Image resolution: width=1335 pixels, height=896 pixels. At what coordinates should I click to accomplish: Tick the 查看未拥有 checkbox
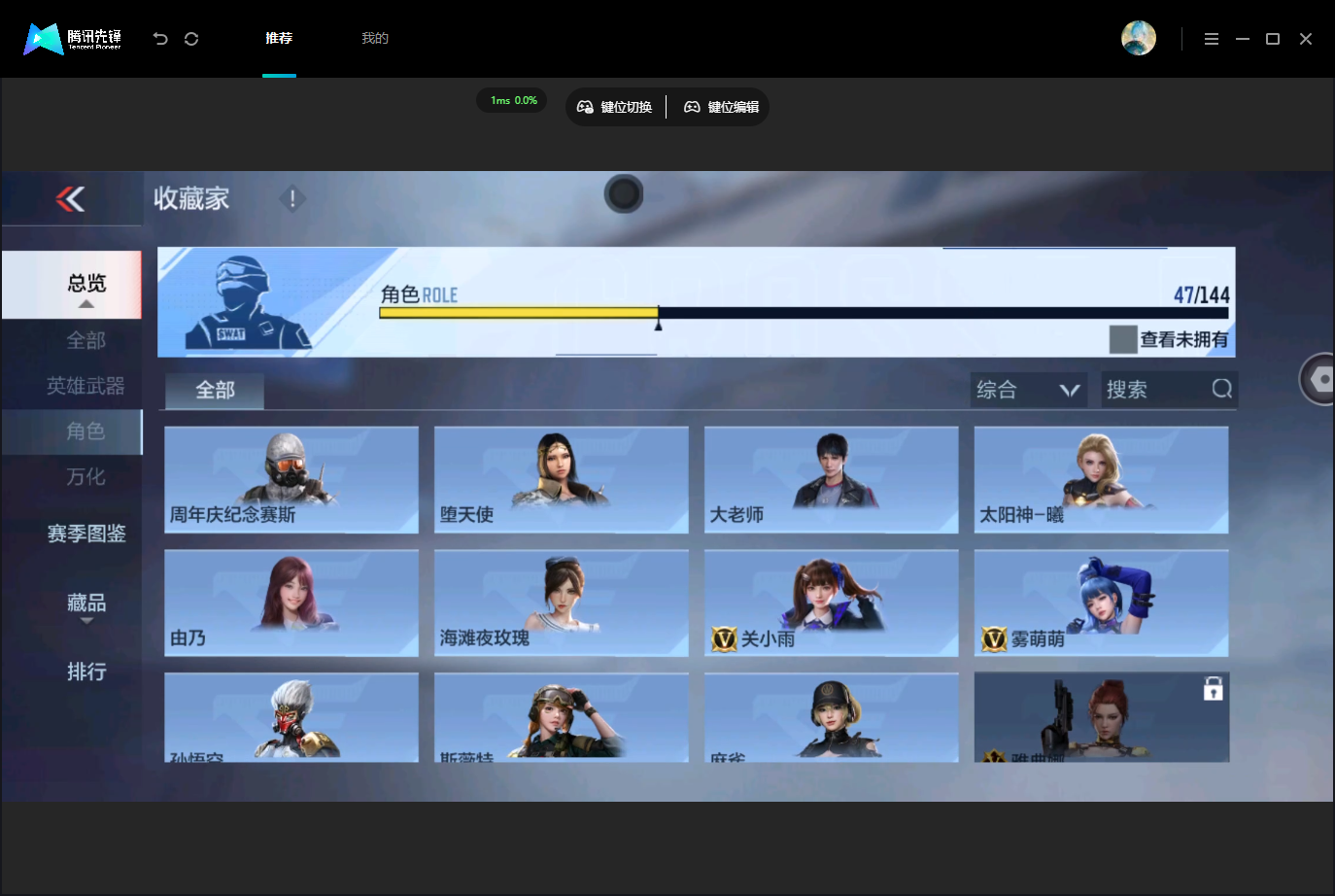point(1123,339)
